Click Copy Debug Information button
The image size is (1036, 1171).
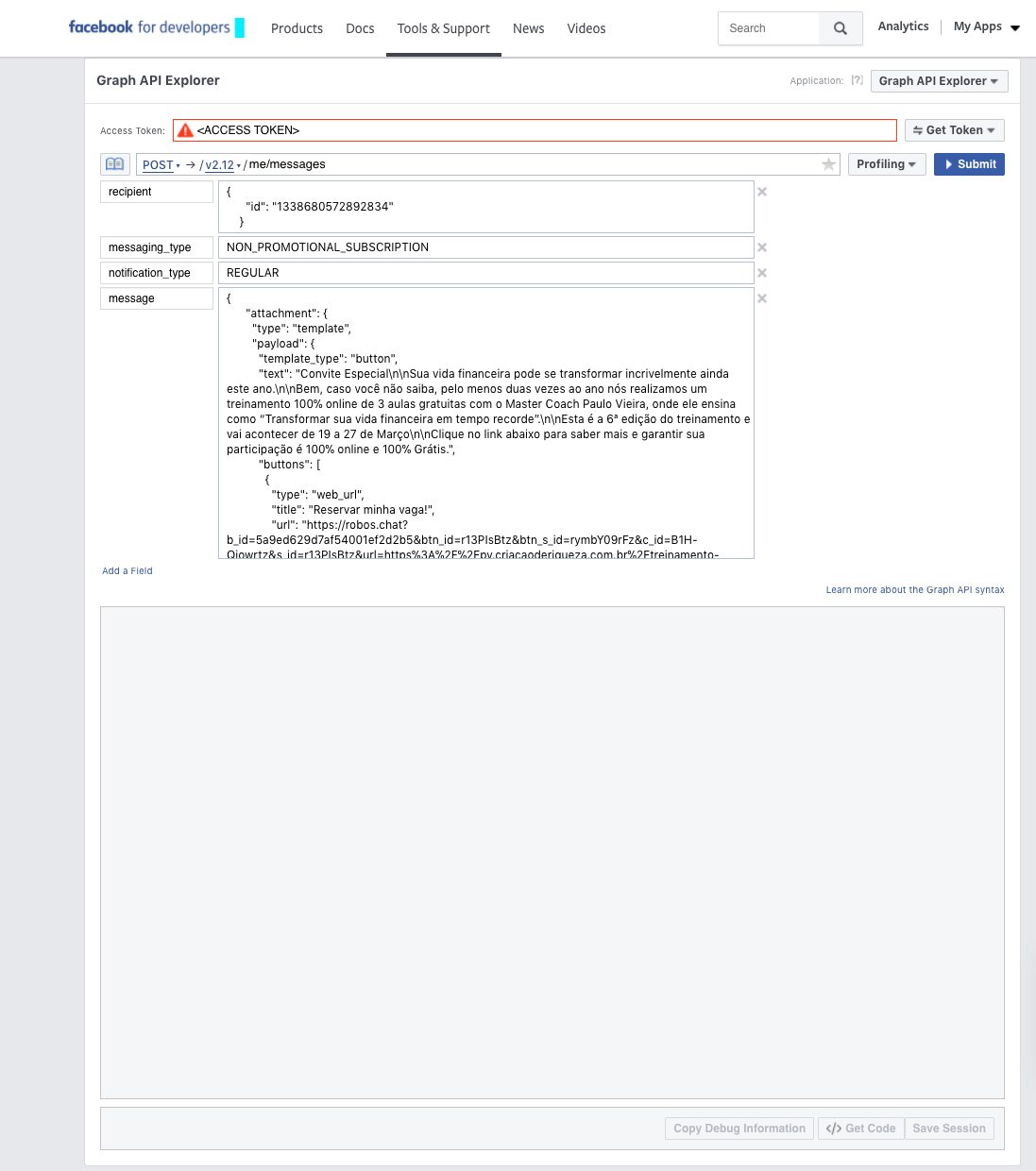[x=739, y=1129]
